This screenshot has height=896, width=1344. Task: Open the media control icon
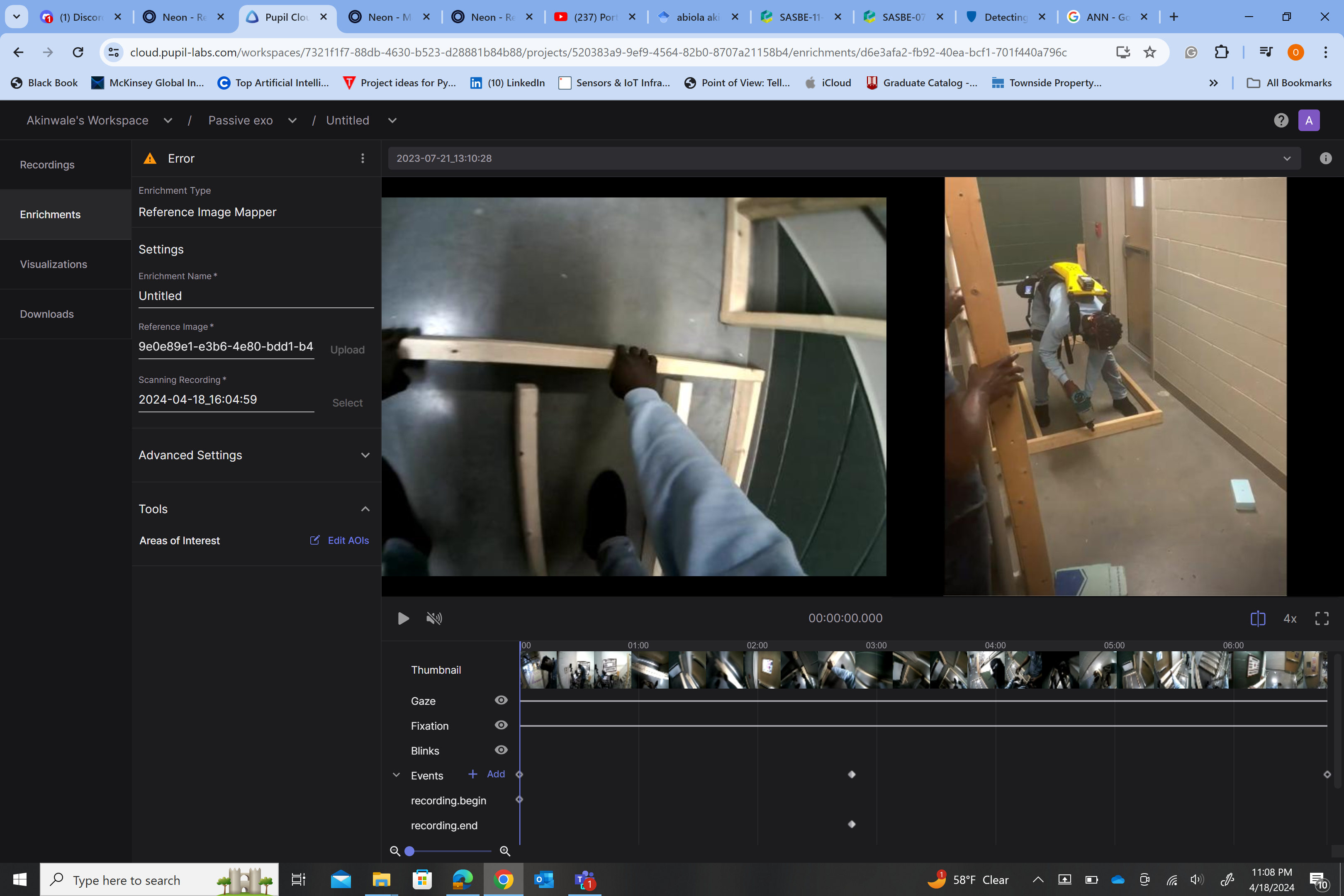[x=1266, y=53]
